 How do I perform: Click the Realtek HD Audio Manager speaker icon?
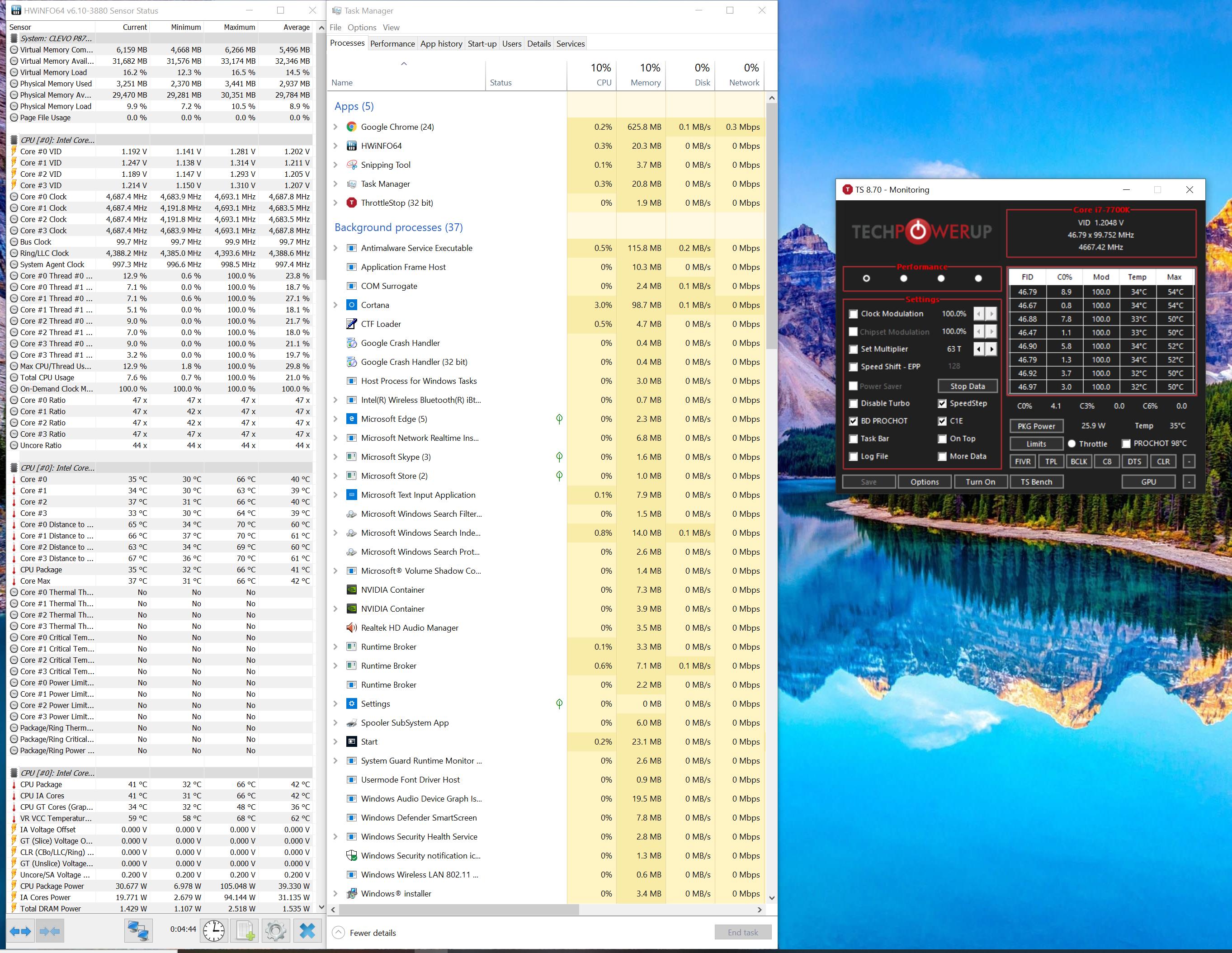[x=351, y=628]
